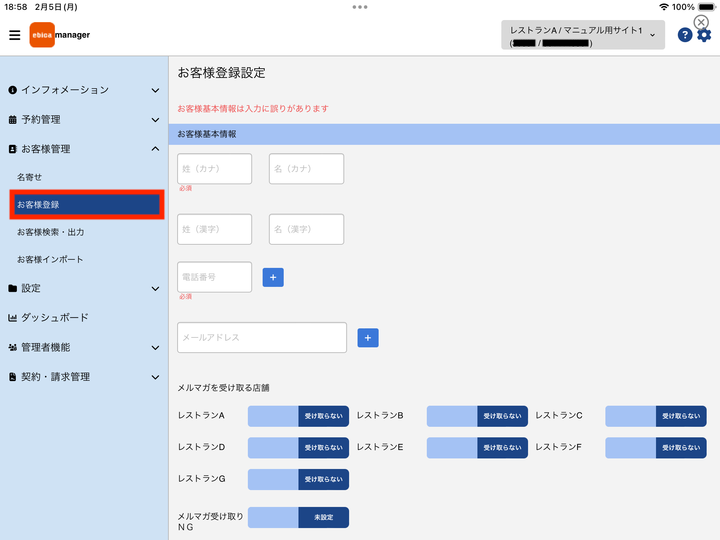Click the お客様基本情報 section header
The width and height of the screenshot is (720, 540).
tap(444, 134)
